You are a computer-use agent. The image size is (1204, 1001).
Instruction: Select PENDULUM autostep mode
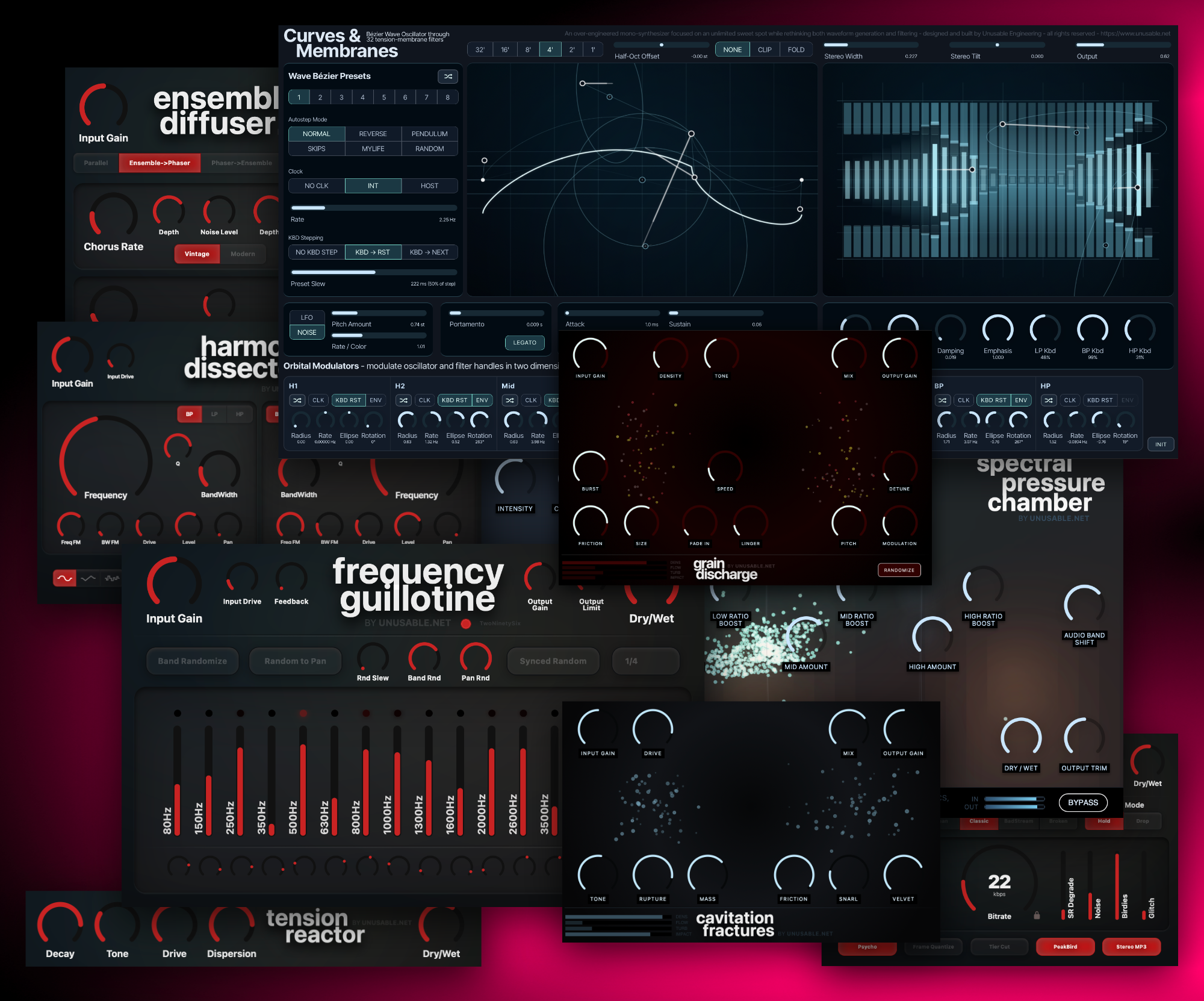pyautogui.click(x=429, y=134)
